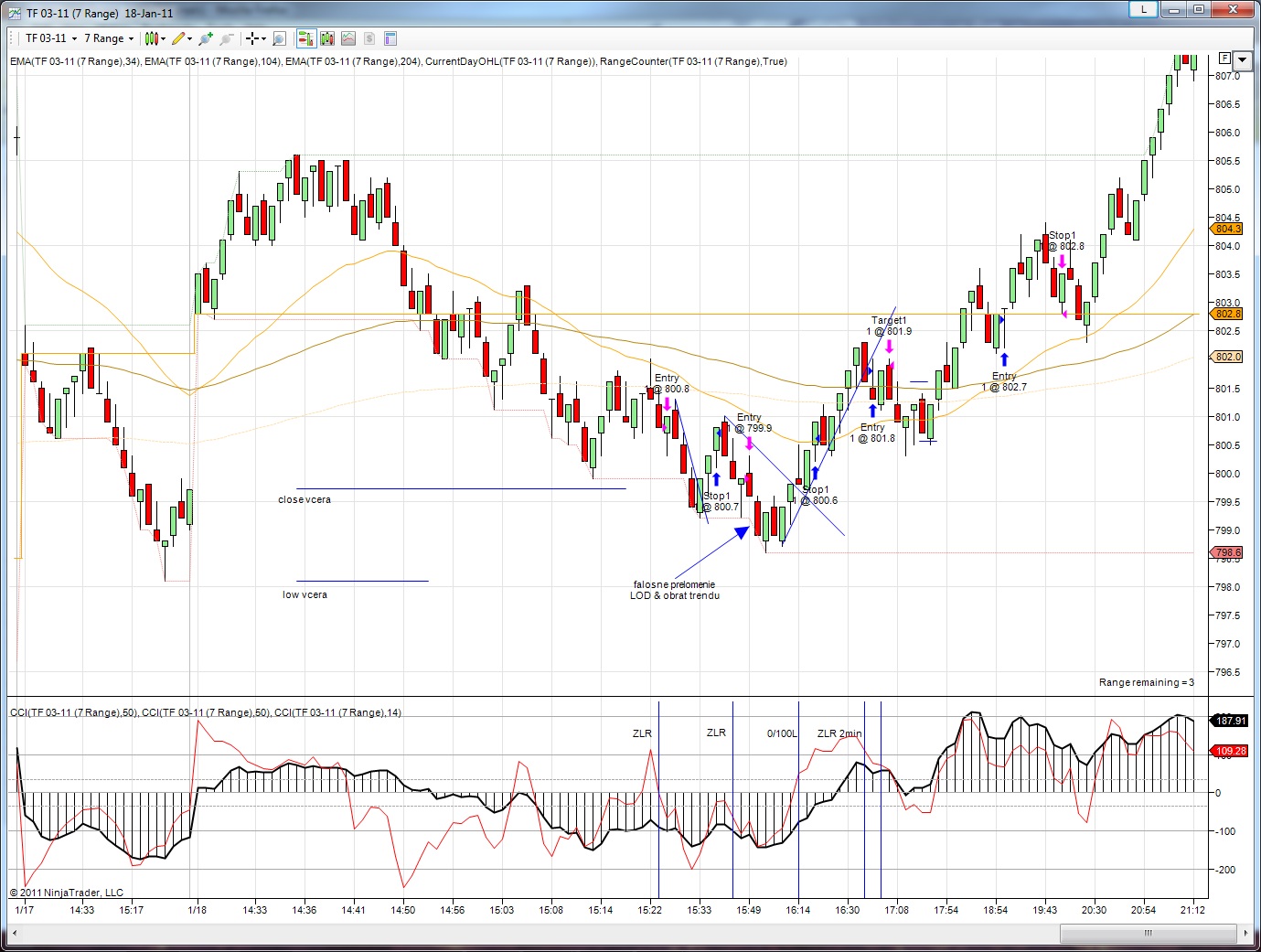Open the draw tools pencil menu
Image resolution: width=1261 pixels, height=952 pixels.
pyautogui.click(x=182, y=38)
